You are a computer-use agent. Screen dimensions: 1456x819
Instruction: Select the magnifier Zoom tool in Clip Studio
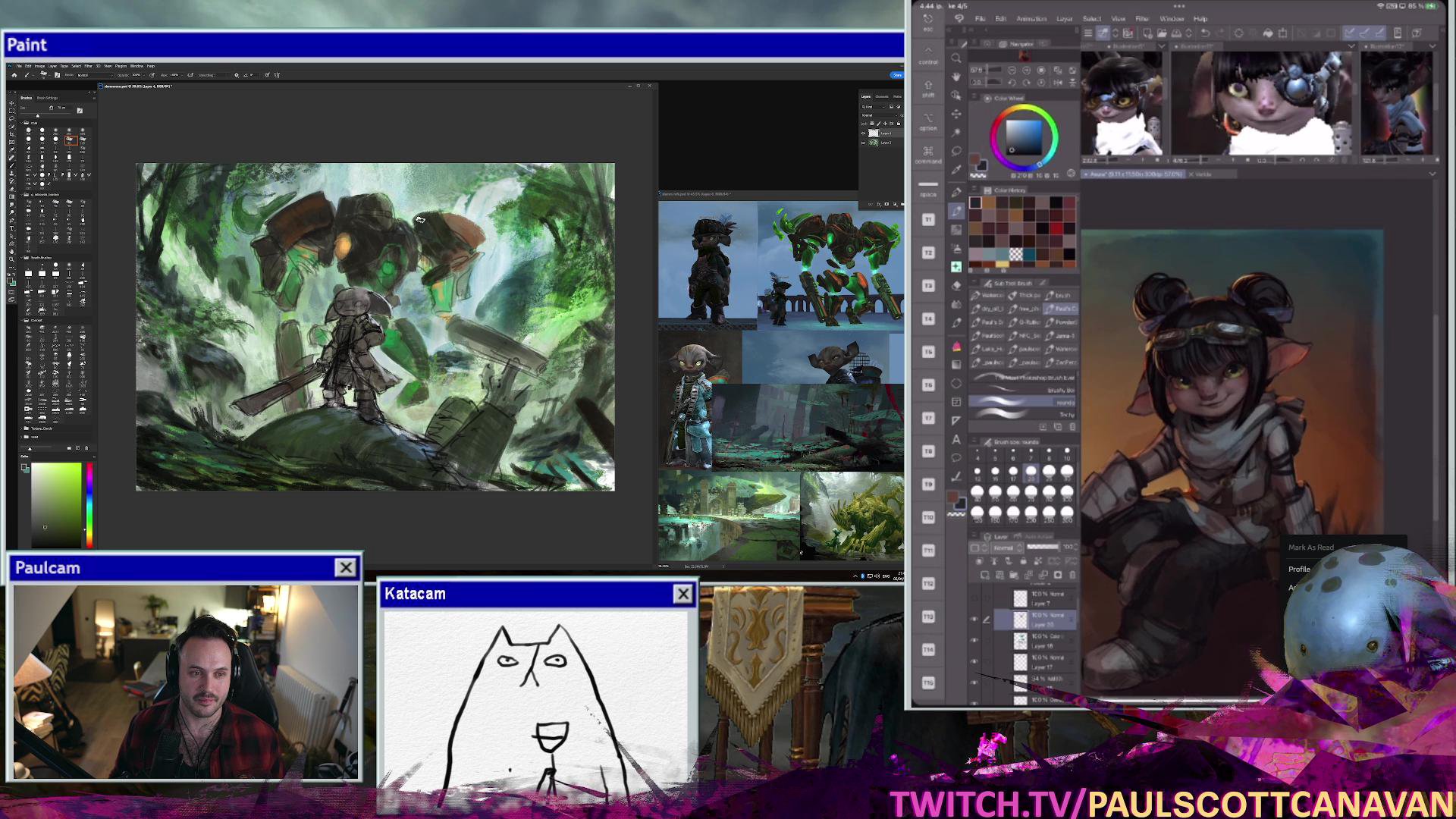pos(956,58)
